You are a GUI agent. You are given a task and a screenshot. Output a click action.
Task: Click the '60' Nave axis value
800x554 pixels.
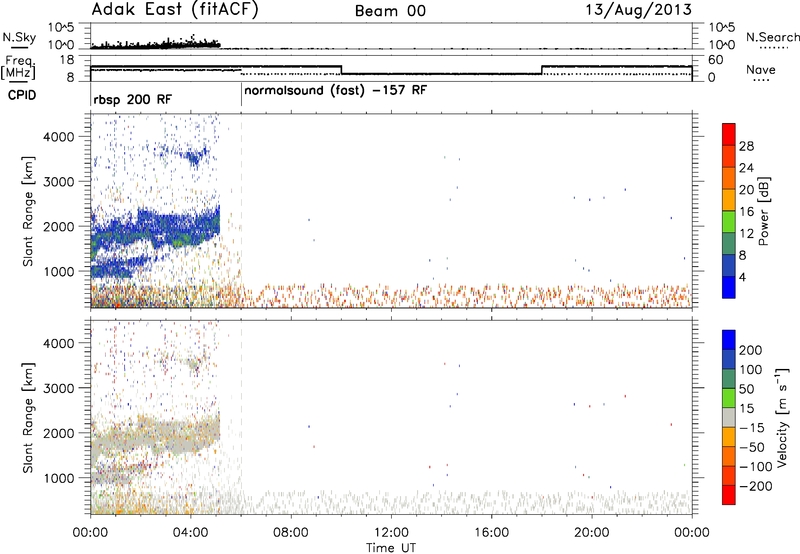pos(716,60)
